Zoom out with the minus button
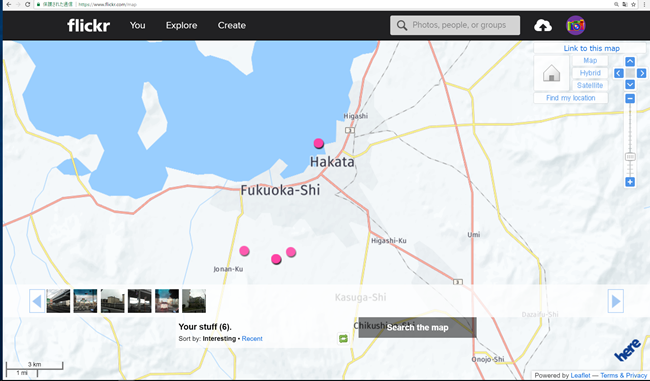Viewport: 650px width, 381px height. click(630, 99)
